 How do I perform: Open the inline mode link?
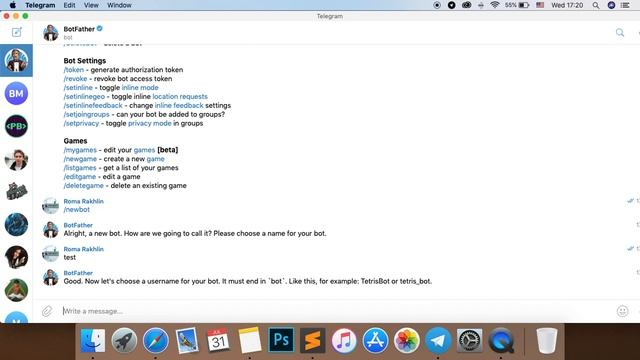(x=140, y=88)
